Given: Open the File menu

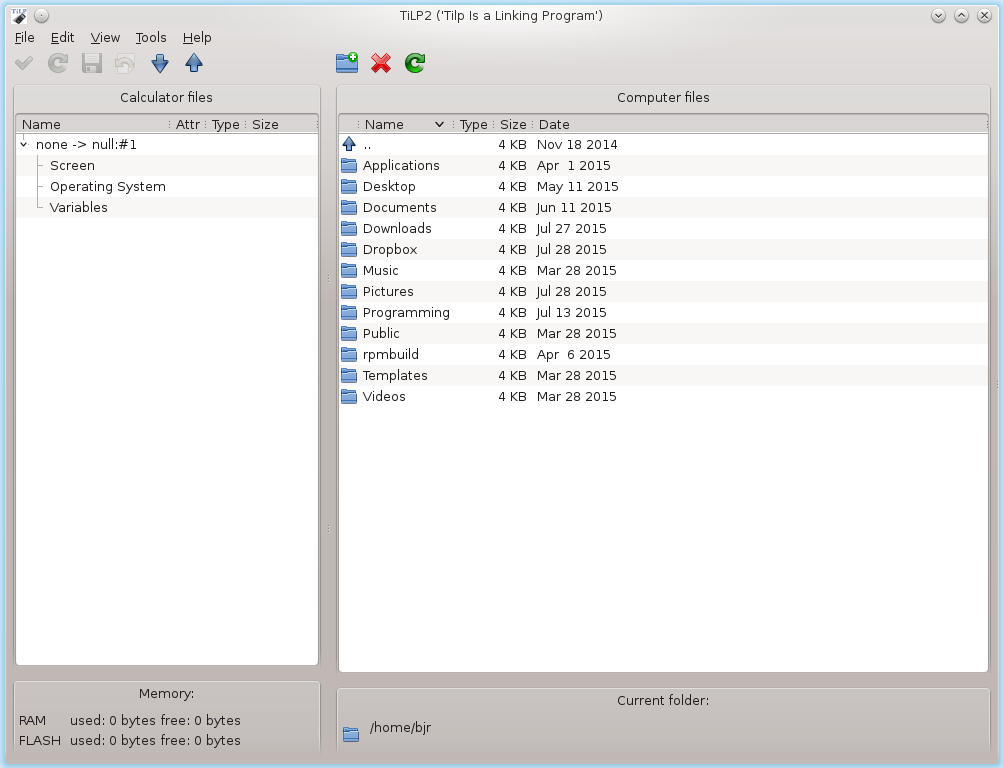Looking at the screenshot, I should point(25,38).
